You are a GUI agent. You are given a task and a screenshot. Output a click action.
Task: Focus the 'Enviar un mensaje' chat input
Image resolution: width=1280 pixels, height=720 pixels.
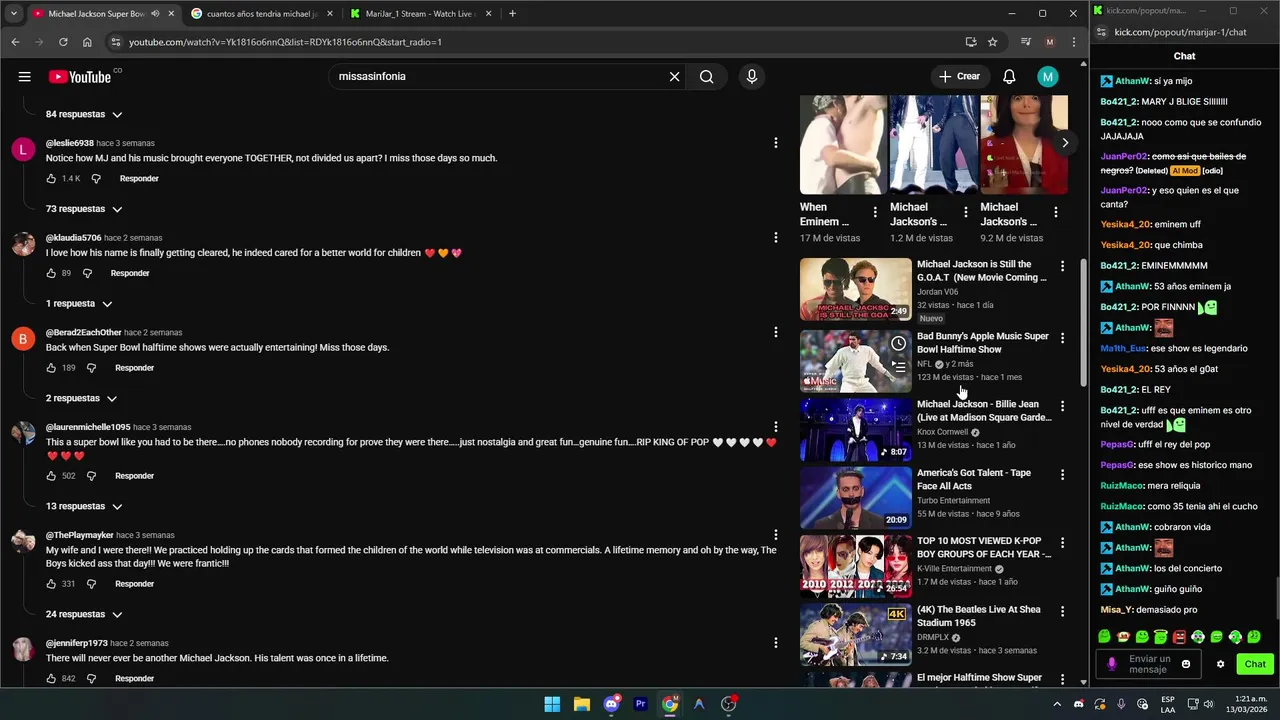pyautogui.click(x=1149, y=664)
